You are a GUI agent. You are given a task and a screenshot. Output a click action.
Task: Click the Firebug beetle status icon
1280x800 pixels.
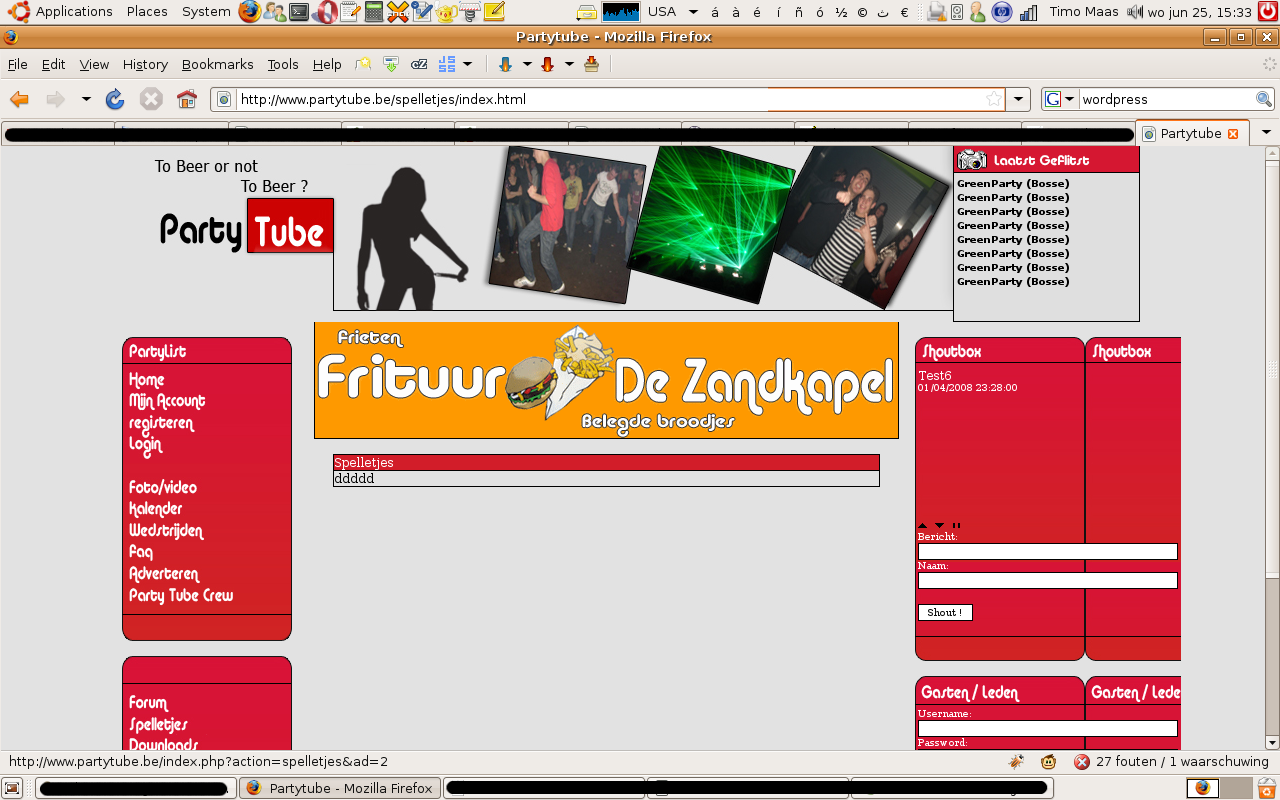pos(1016,762)
